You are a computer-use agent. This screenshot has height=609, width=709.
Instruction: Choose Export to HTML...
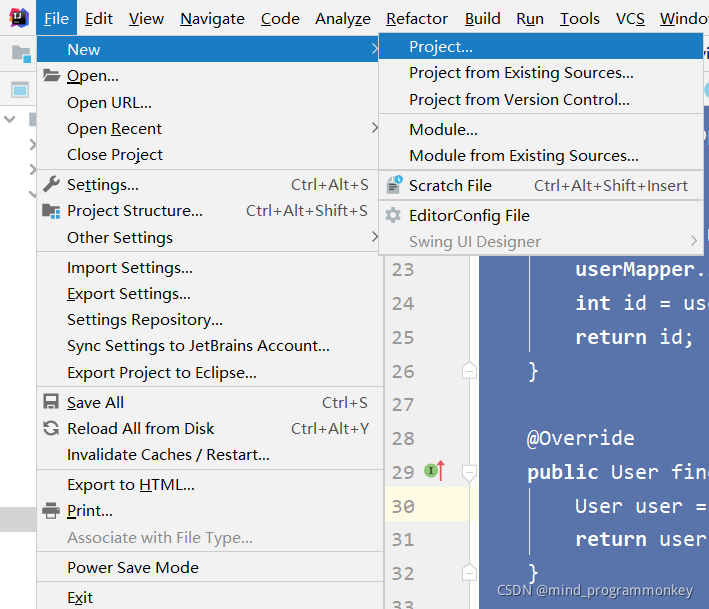pos(210,485)
